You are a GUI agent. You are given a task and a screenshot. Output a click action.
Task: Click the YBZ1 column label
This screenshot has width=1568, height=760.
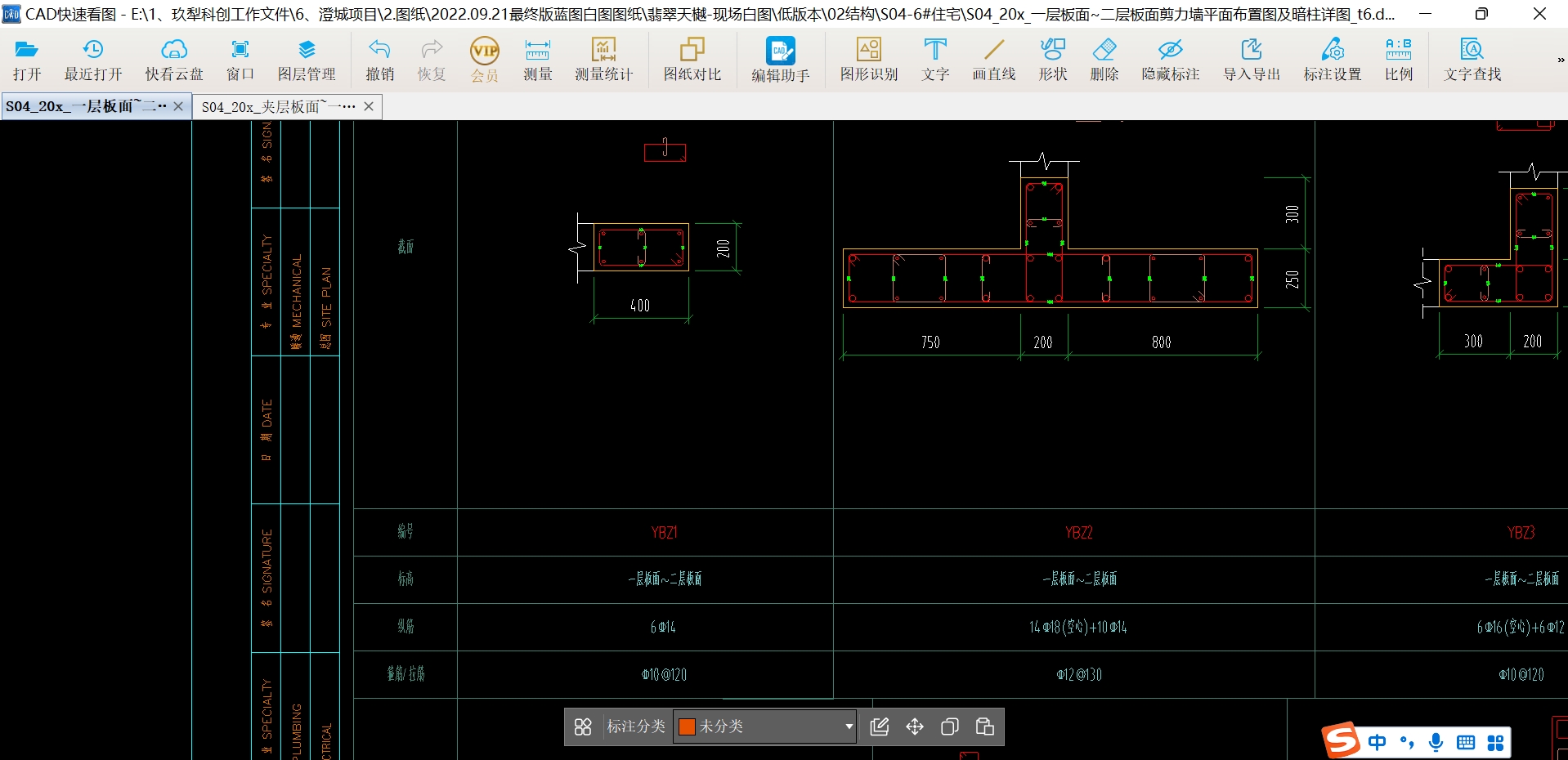point(664,533)
